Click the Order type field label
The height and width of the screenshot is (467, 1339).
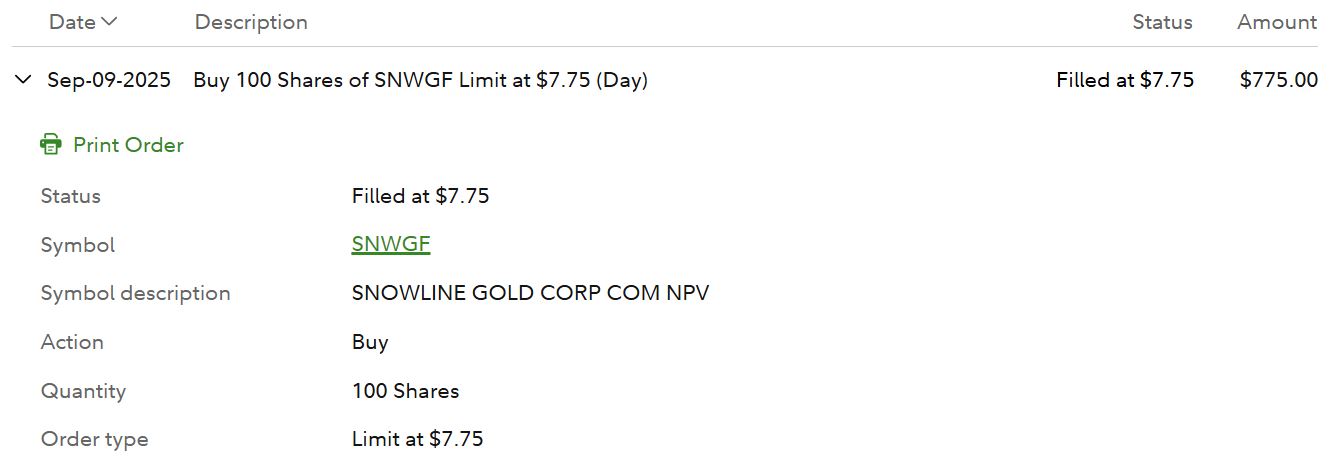click(94, 439)
